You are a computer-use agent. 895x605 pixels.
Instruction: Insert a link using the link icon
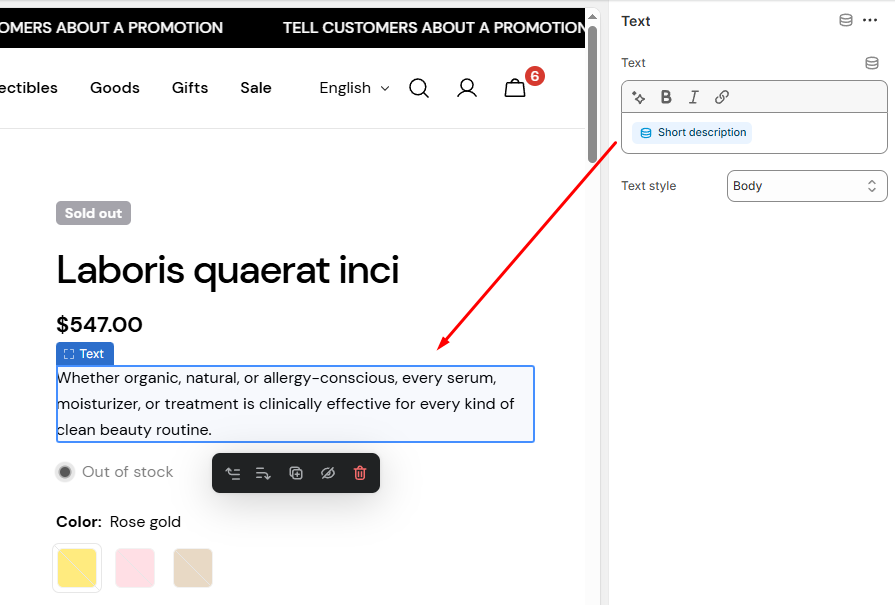coord(721,98)
